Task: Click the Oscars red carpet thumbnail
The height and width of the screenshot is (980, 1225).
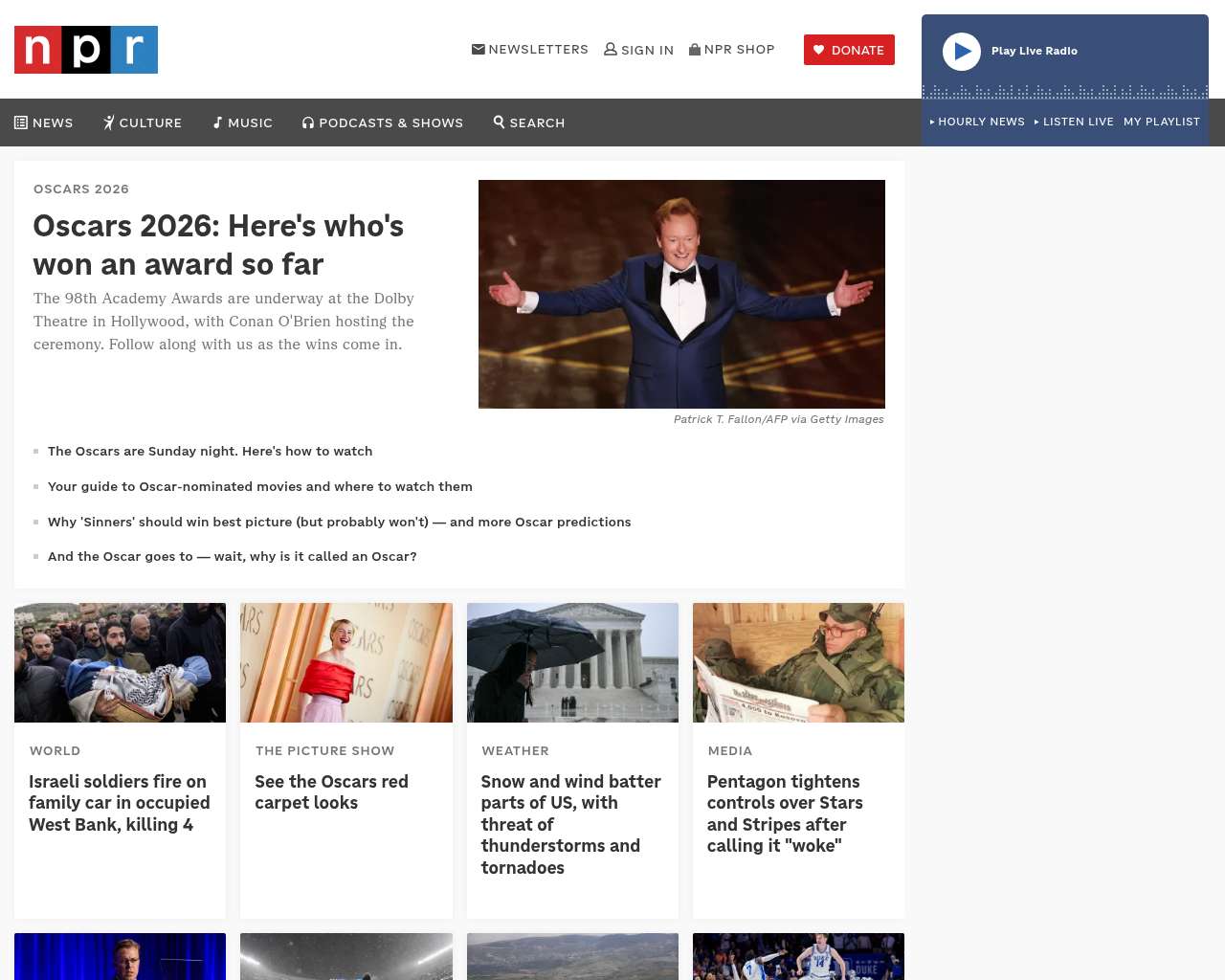Action: tap(346, 662)
